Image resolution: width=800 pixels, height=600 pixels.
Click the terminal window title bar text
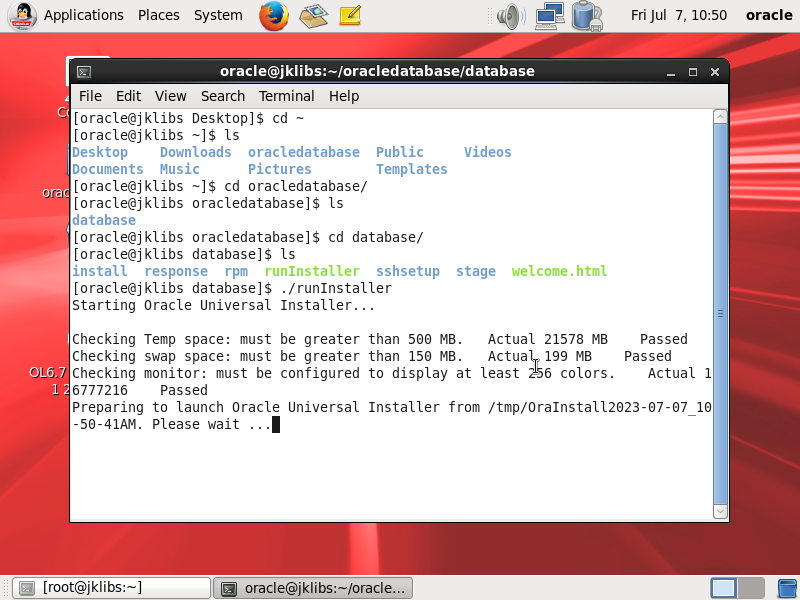(x=377, y=71)
